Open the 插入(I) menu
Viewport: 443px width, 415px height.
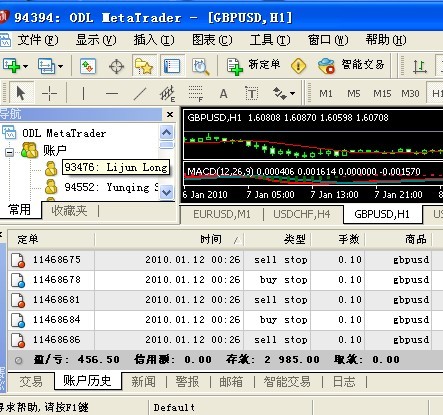click(x=154, y=40)
